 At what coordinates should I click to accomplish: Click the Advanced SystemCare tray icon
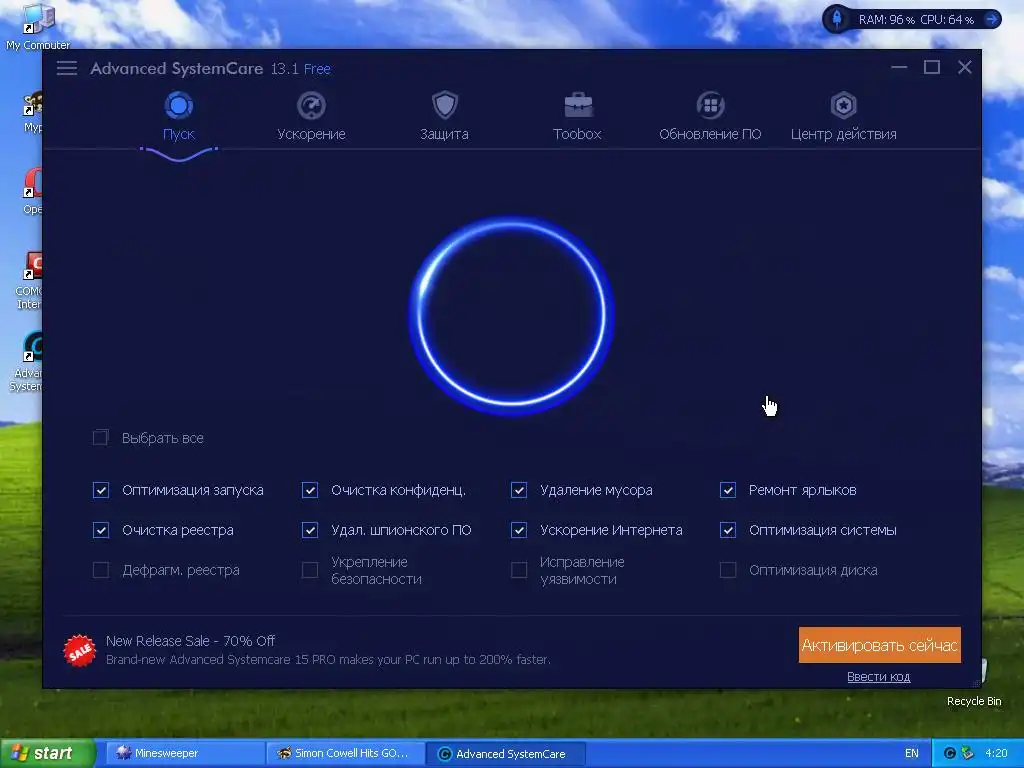click(x=950, y=753)
